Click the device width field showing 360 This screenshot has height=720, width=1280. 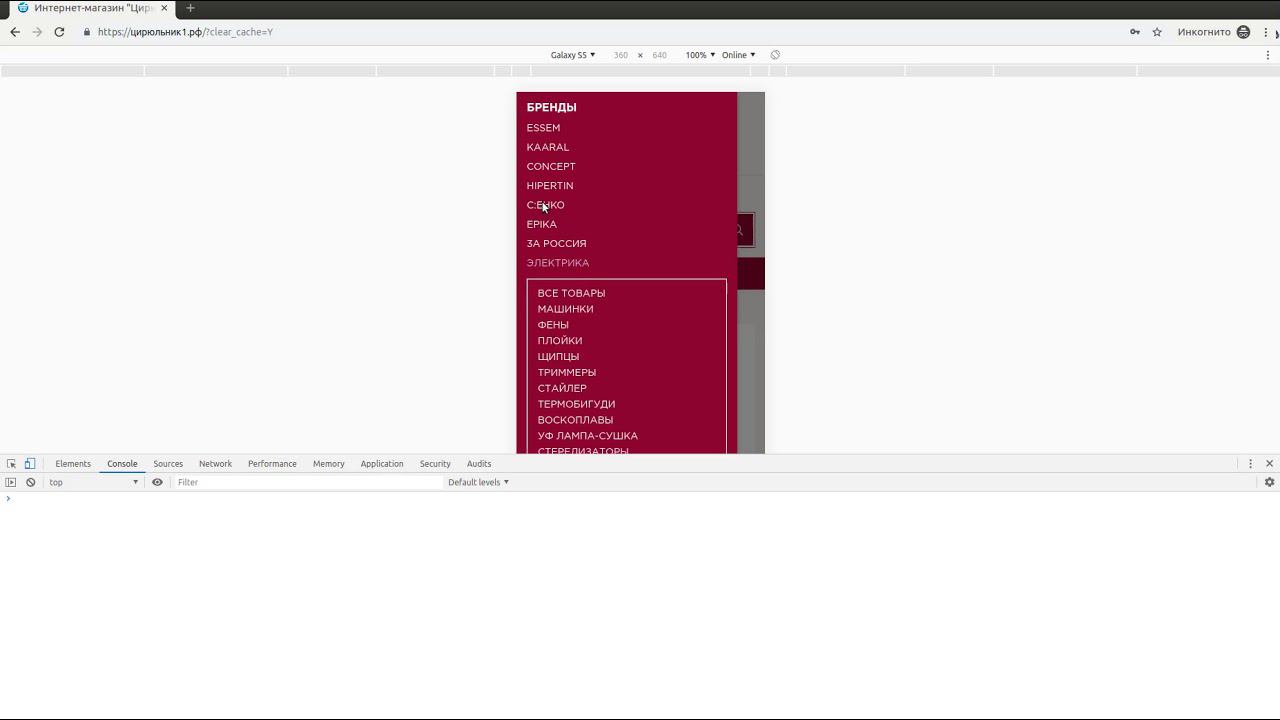click(x=621, y=55)
